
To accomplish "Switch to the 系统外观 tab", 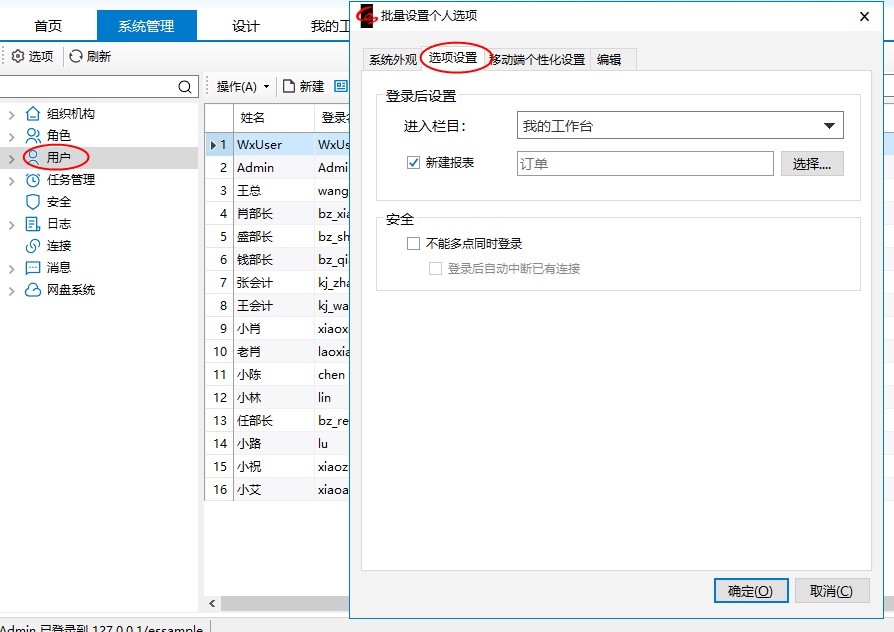I will pyautogui.click(x=392, y=60).
